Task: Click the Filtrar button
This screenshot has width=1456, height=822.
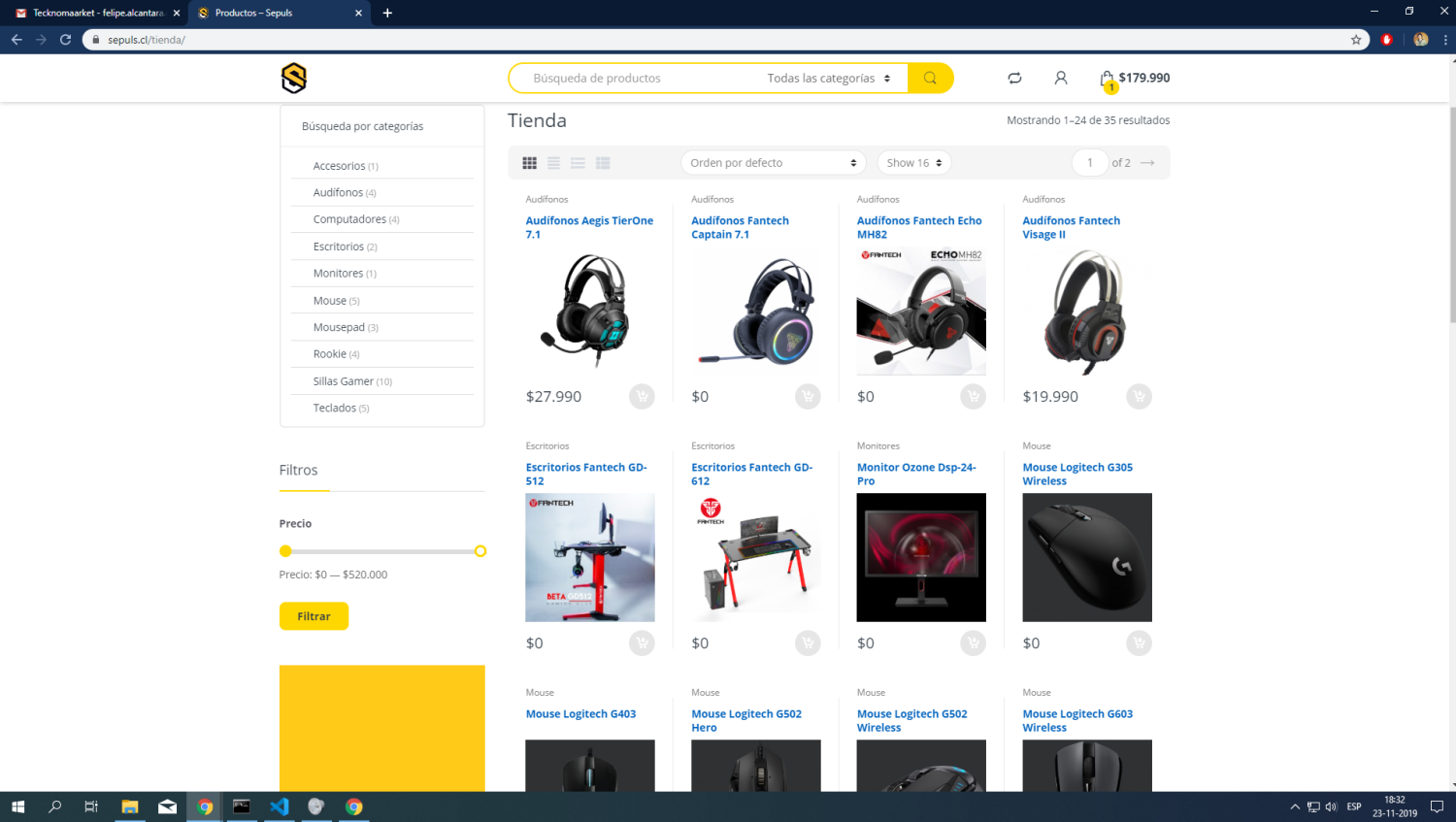Action: pyautogui.click(x=314, y=616)
